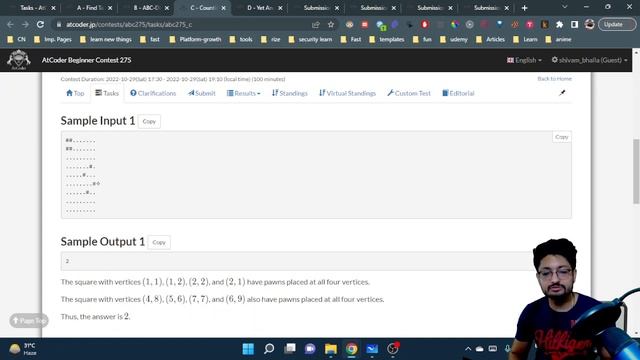Open the CN bookmarks folder
This screenshot has width=640, height=360.
pos(17,40)
